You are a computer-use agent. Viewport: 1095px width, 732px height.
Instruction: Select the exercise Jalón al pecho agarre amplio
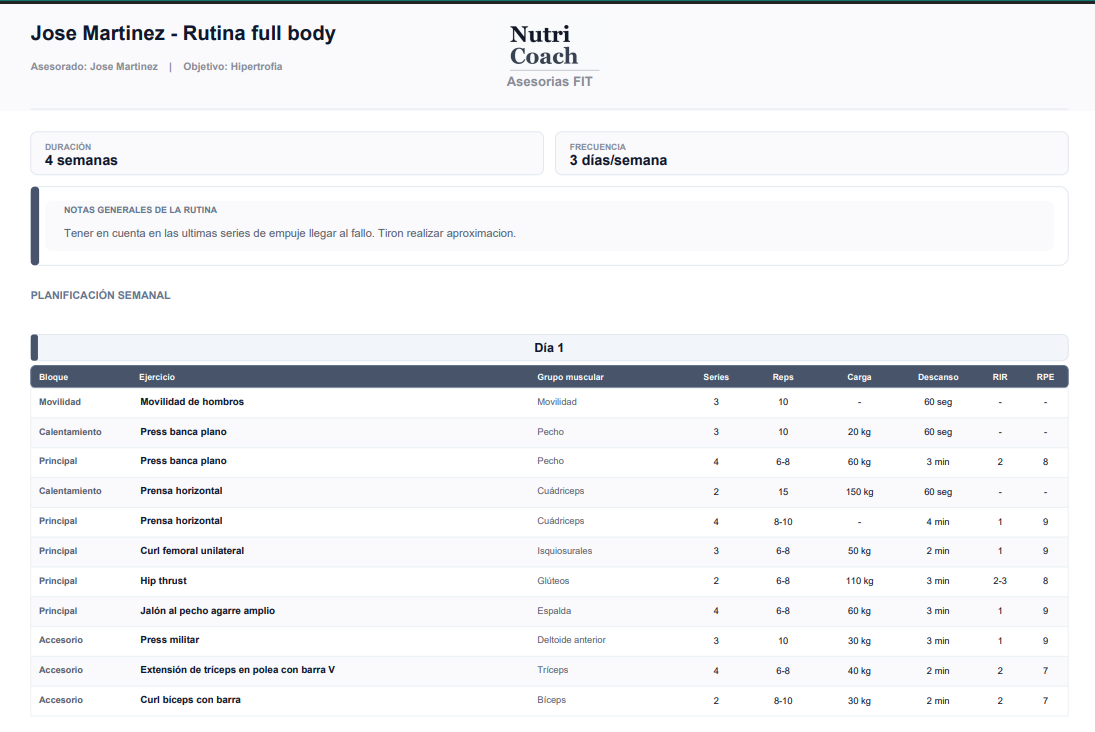207,610
